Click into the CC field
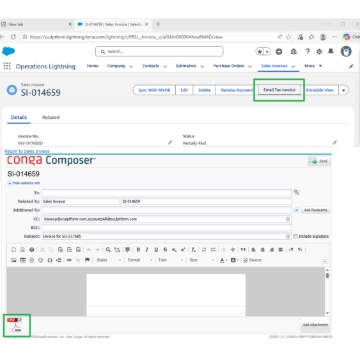 point(166,219)
